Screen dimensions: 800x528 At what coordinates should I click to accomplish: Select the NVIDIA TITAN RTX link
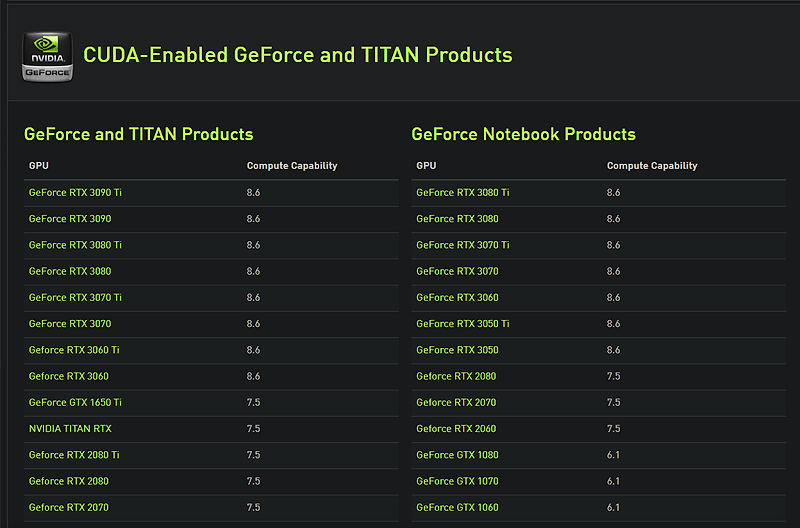pos(70,429)
